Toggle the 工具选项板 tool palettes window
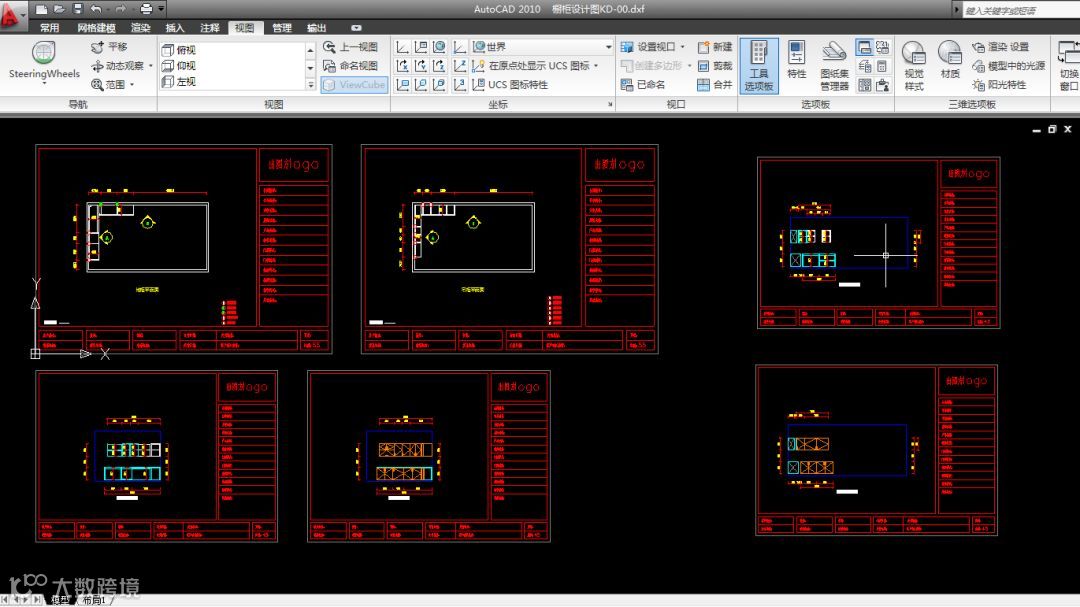This screenshot has height=607, width=1080. pos(759,65)
